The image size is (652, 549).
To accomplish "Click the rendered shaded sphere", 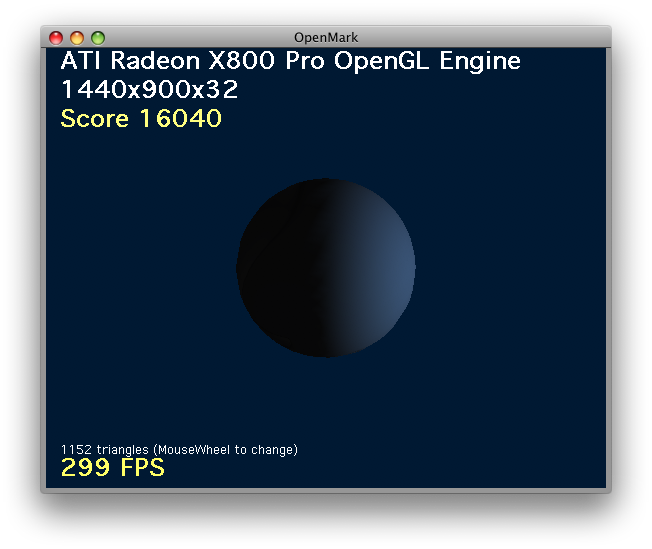I will point(326,268).
